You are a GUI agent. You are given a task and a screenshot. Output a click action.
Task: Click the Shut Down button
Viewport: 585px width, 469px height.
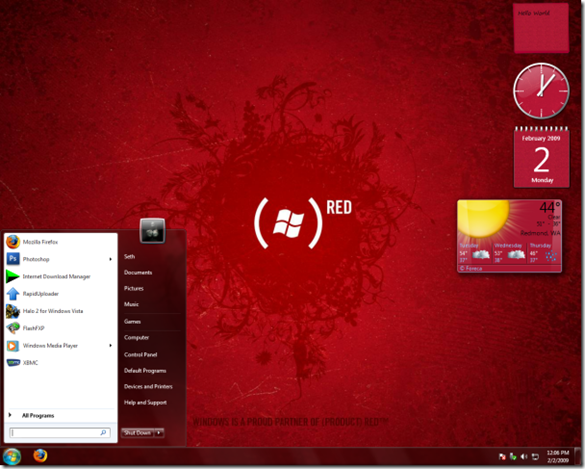[x=138, y=433]
